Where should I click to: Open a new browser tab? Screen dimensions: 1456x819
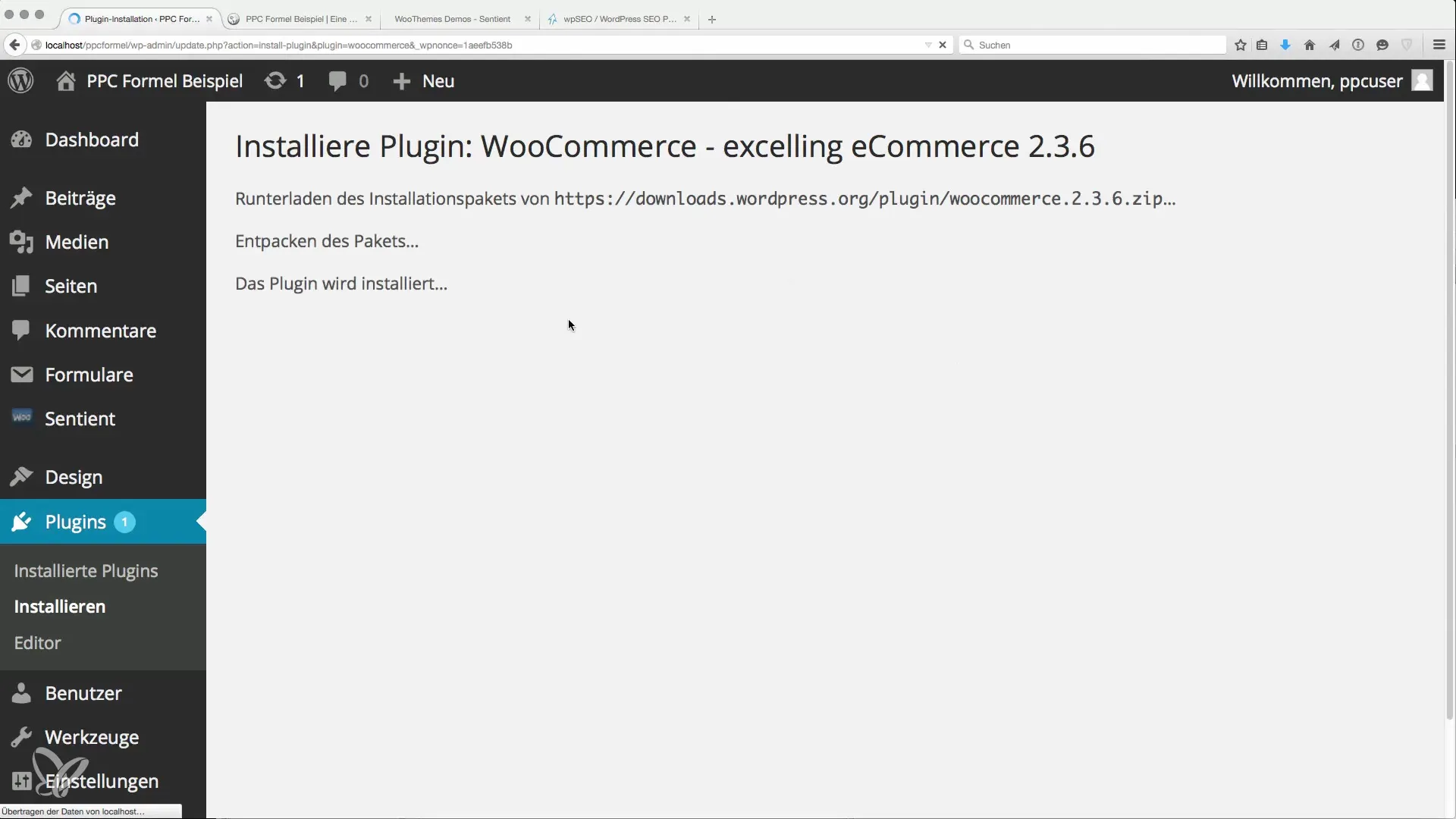pos(711,19)
